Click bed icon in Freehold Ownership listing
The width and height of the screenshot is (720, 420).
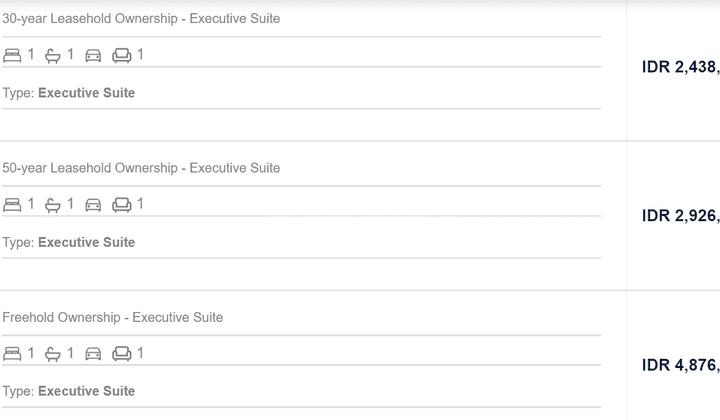pos(12,353)
